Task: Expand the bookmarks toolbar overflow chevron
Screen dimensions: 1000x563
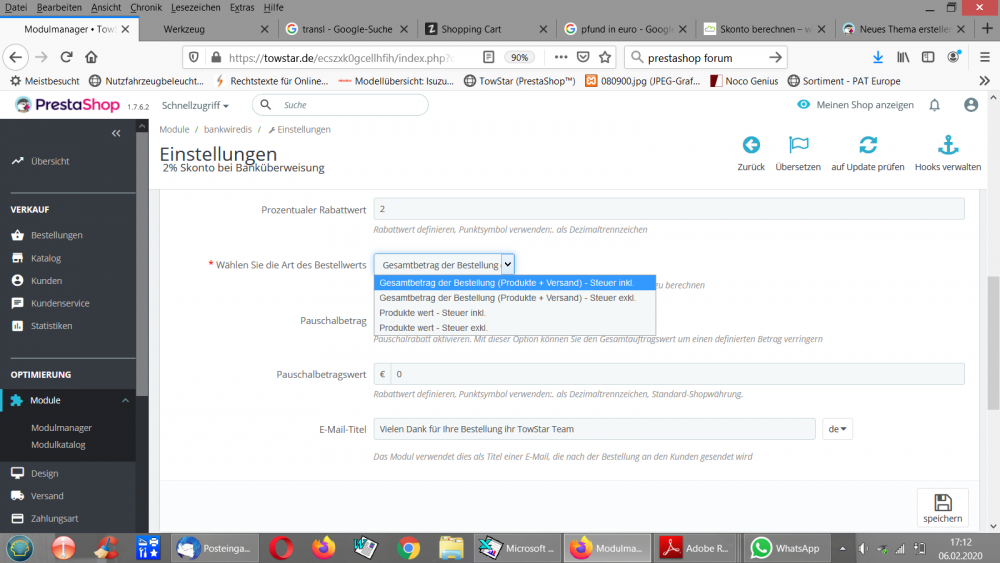Action: [985, 81]
